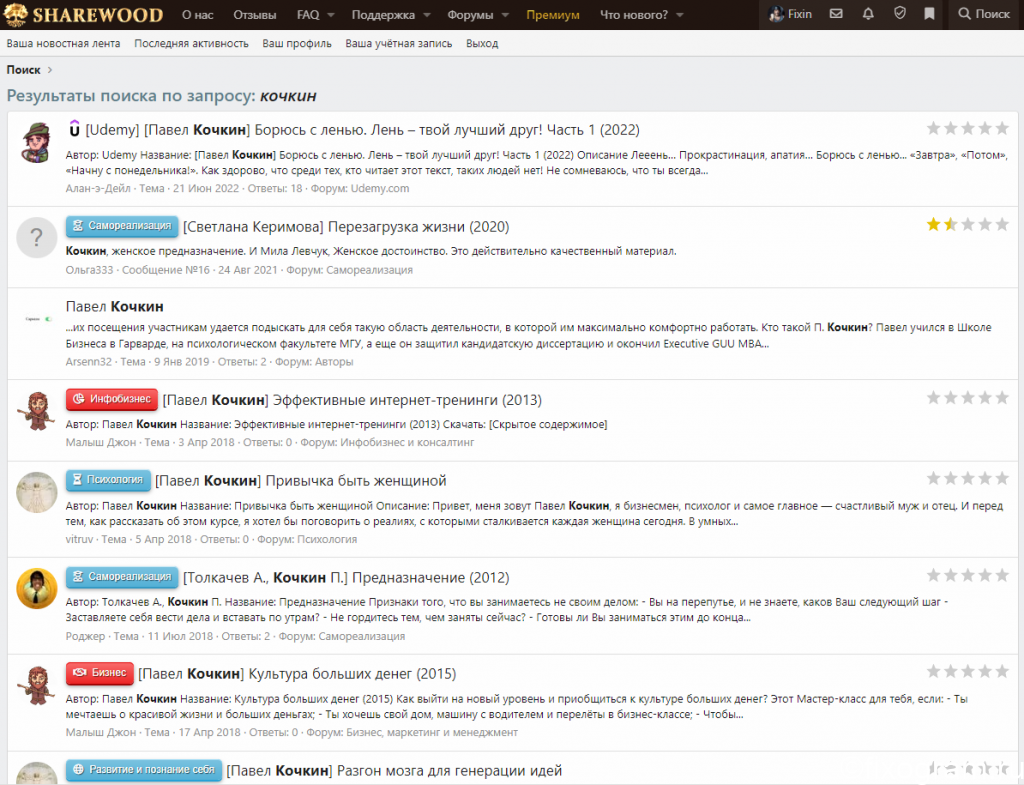
Task: Open Культура больших денег (2015) thread
Action: pyautogui.click(x=297, y=673)
